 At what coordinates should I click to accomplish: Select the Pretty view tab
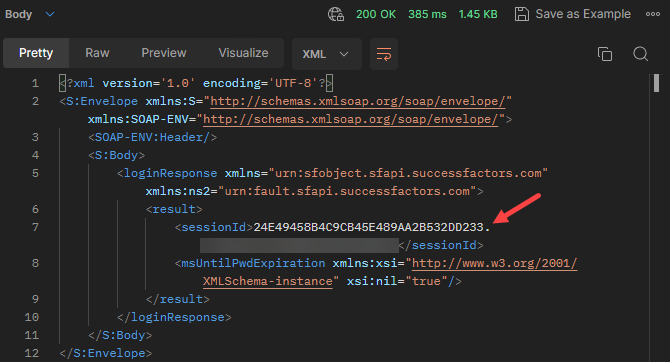click(x=36, y=53)
